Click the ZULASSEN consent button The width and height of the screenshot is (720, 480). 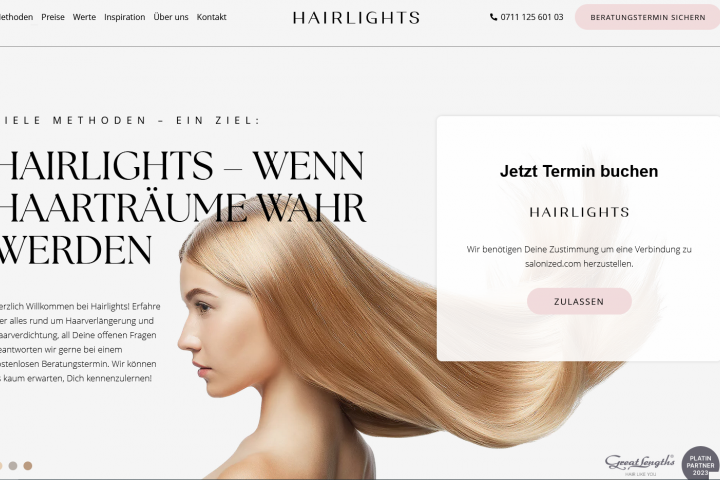(x=579, y=301)
